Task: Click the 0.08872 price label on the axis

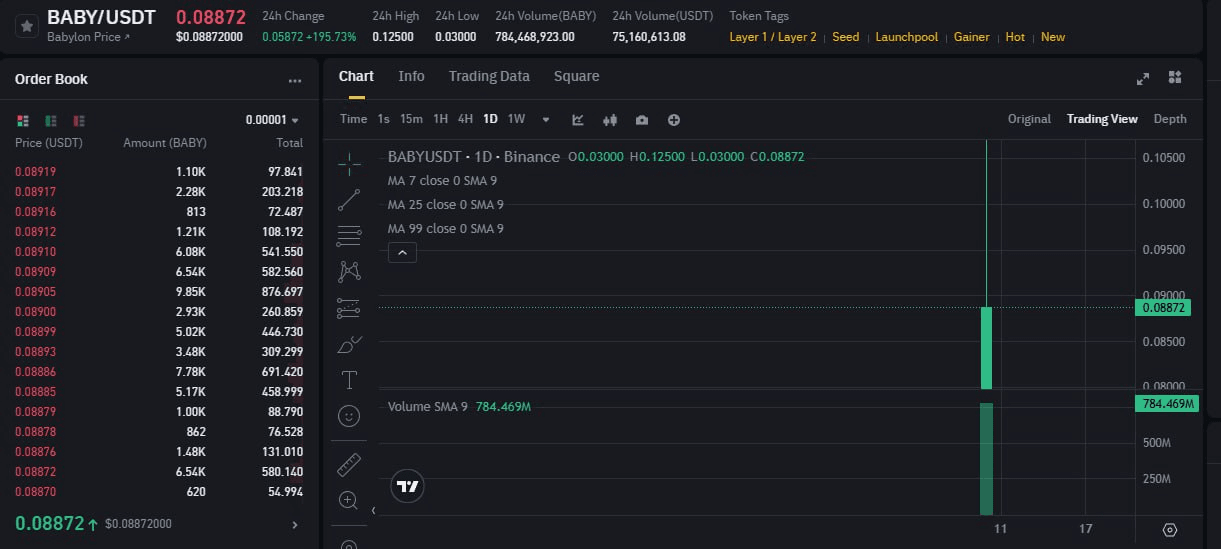Action: tap(1163, 308)
